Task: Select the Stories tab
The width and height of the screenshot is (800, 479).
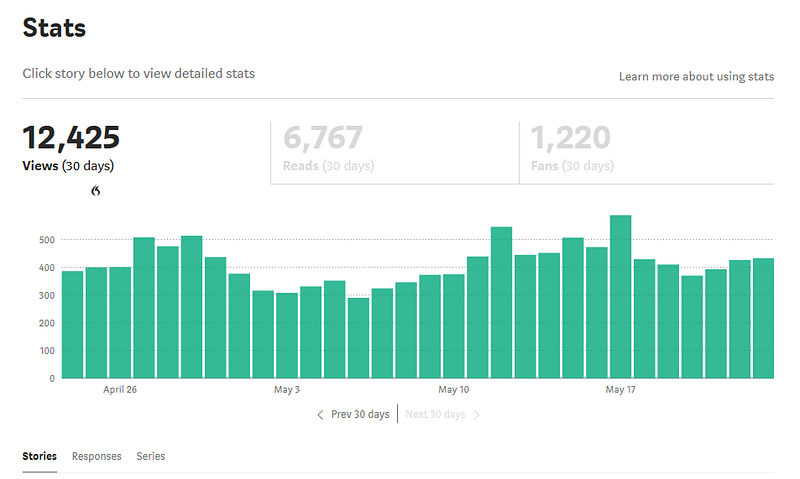Action: point(39,456)
